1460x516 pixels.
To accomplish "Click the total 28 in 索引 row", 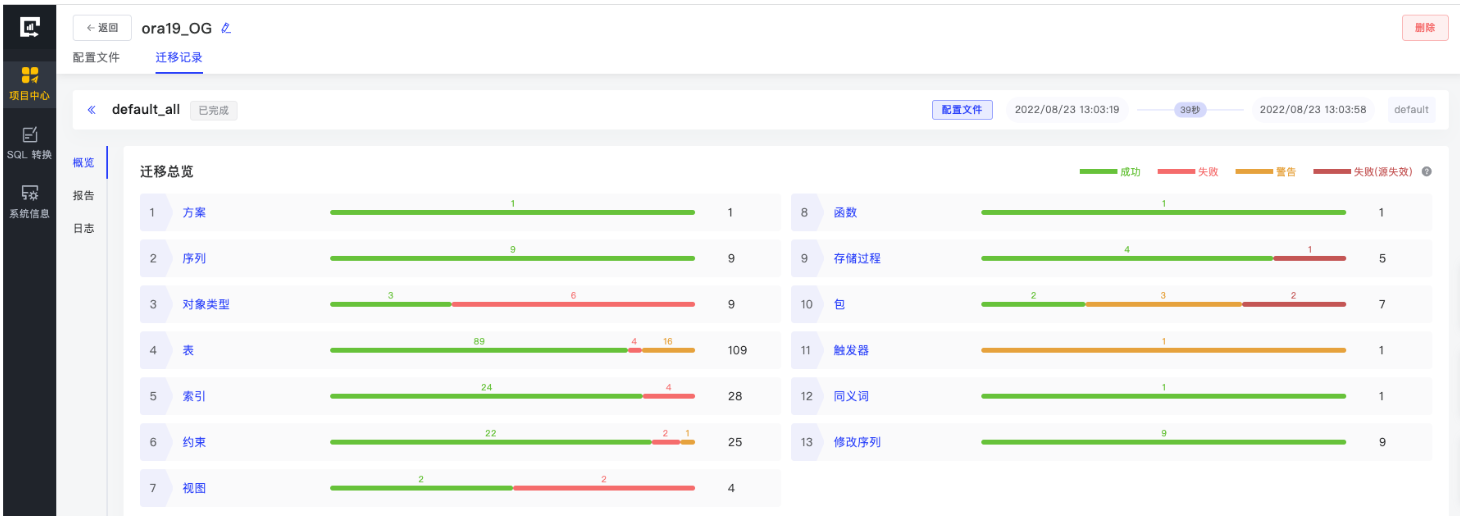I will (x=735, y=397).
